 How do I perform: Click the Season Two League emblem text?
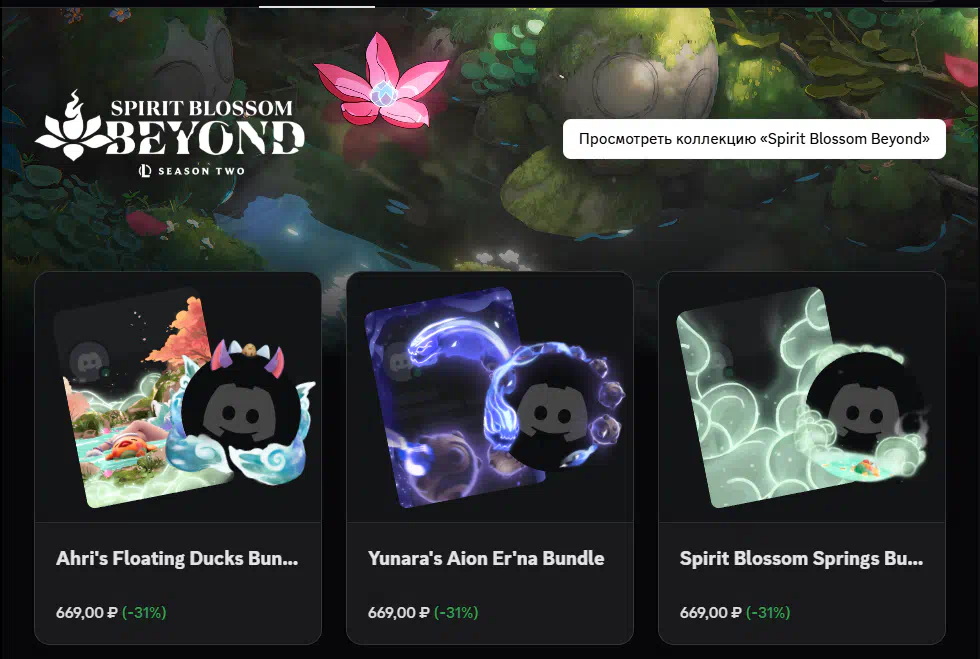pyautogui.click(x=192, y=171)
